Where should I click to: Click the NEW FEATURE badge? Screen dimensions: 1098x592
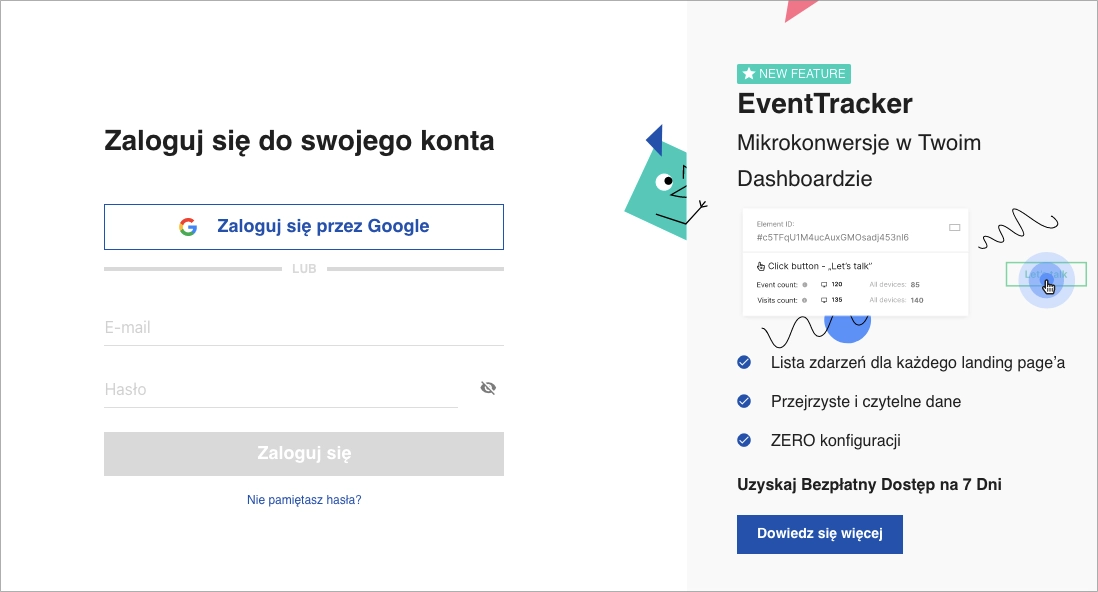pos(794,74)
